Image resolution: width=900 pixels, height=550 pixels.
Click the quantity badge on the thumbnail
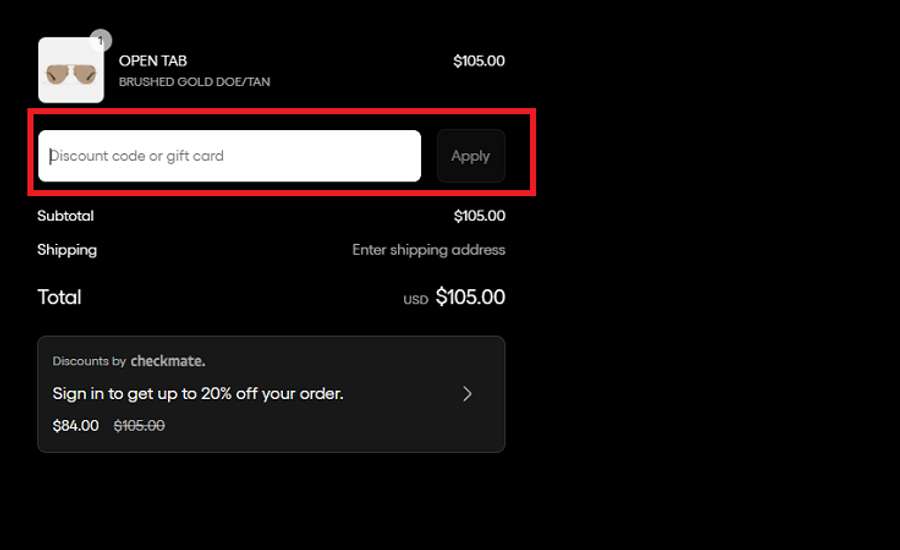coord(100,41)
